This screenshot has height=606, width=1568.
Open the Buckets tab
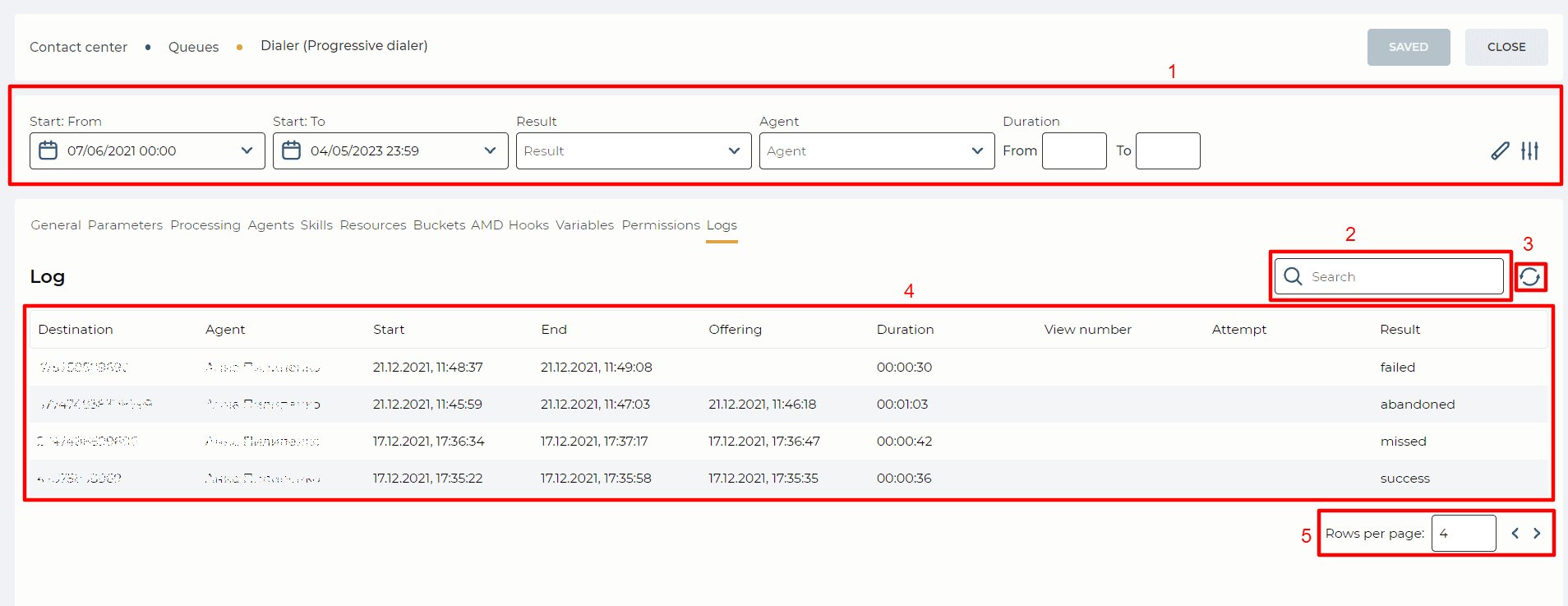click(x=439, y=224)
